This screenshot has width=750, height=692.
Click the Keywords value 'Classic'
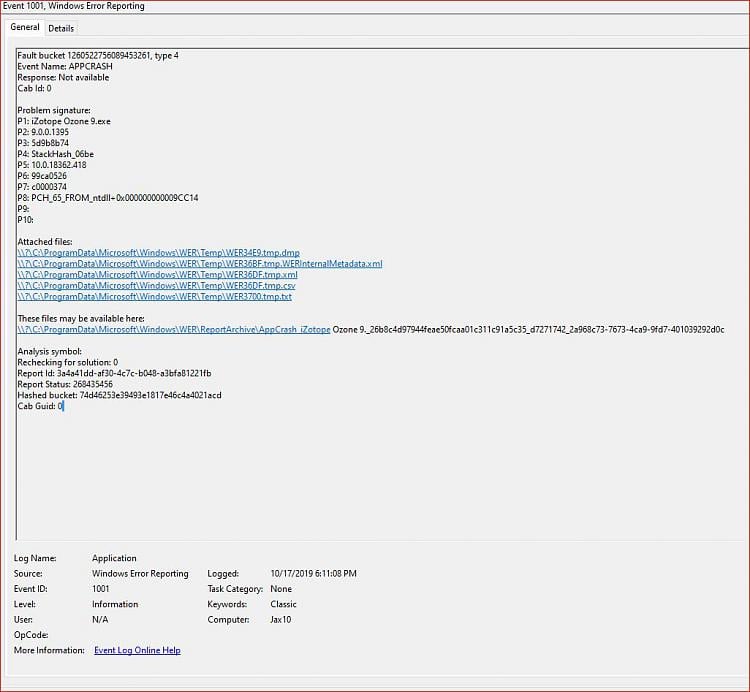[284, 604]
